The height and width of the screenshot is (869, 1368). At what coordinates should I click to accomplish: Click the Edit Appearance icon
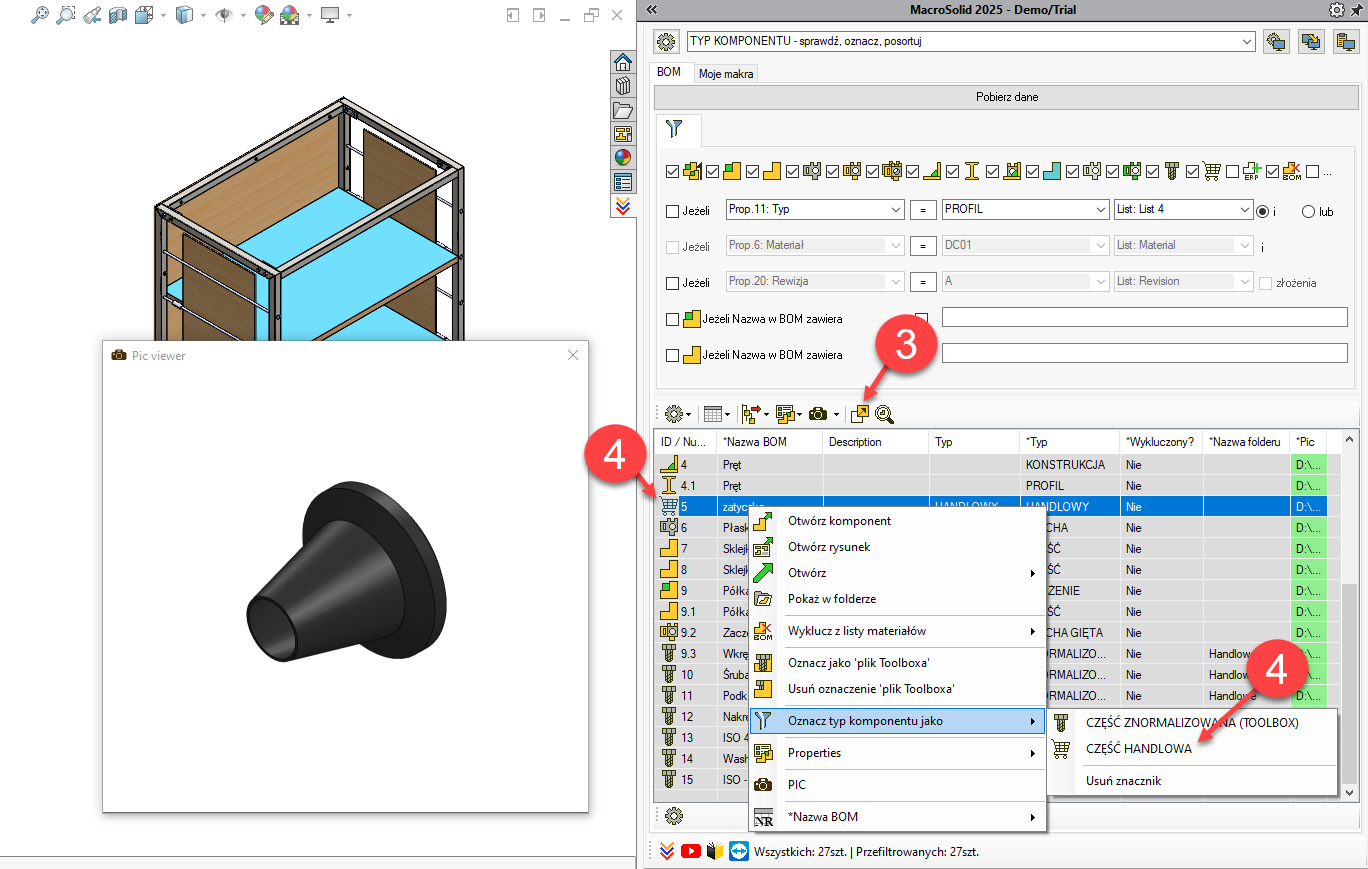point(263,15)
